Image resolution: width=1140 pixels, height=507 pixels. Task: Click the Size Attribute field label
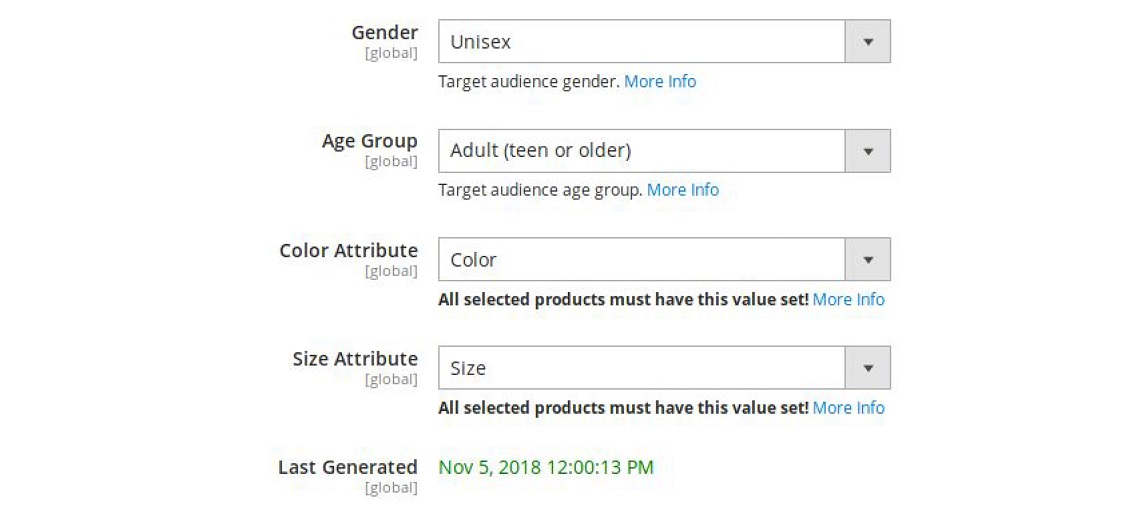coord(355,359)
